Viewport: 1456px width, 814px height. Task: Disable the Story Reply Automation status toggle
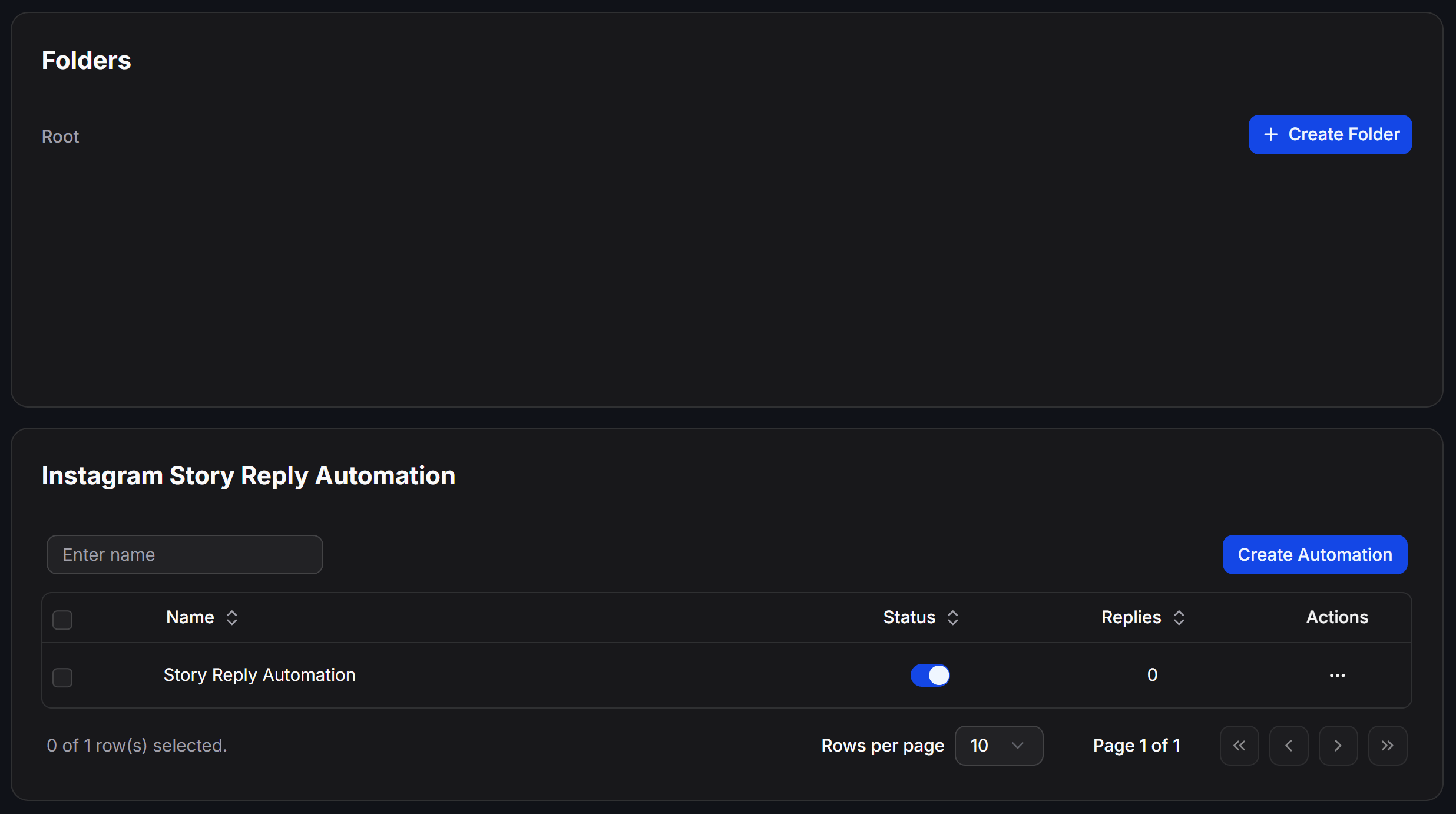(x=930, y=675)
